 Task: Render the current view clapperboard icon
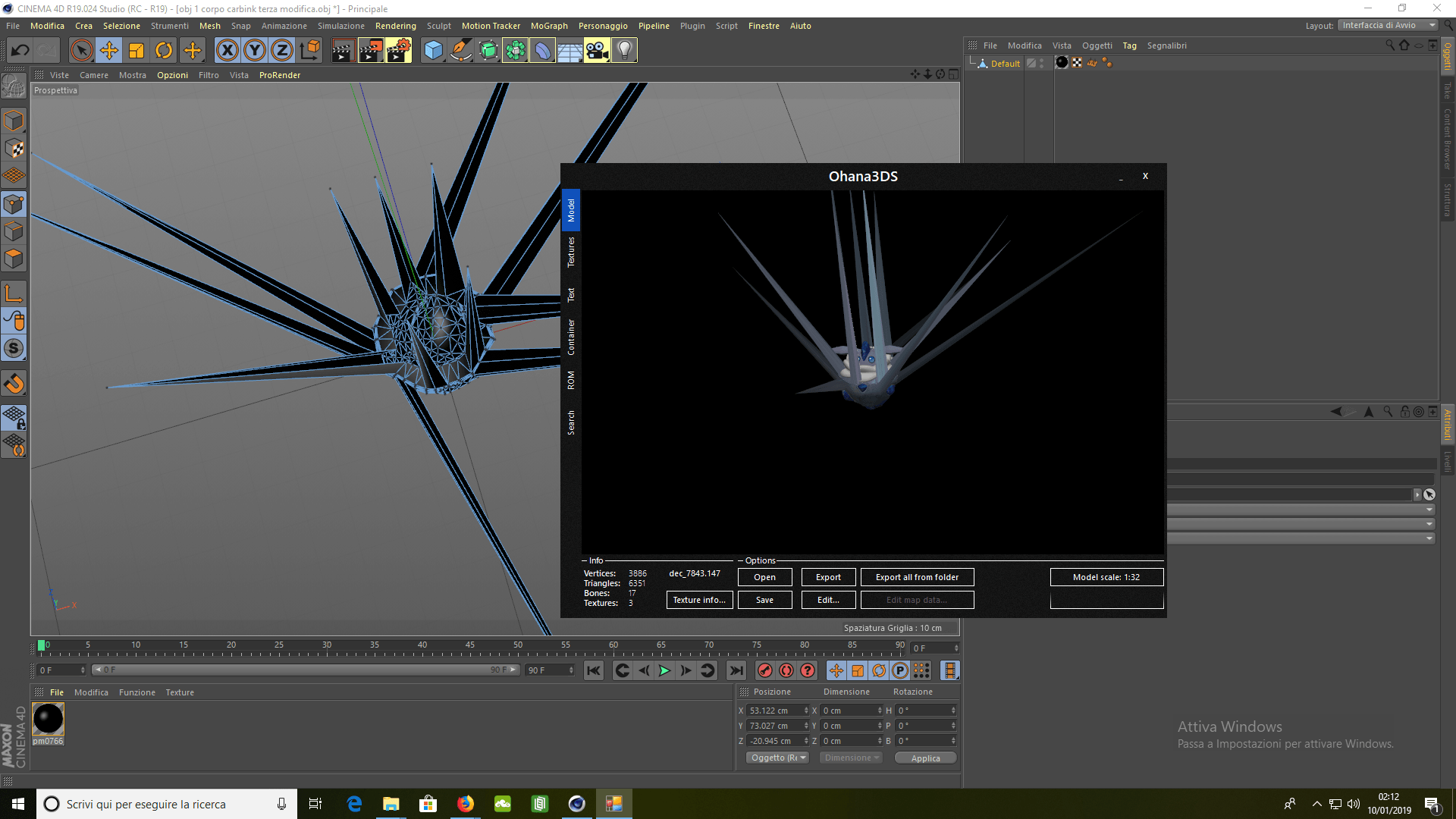[x=343, y=51]
